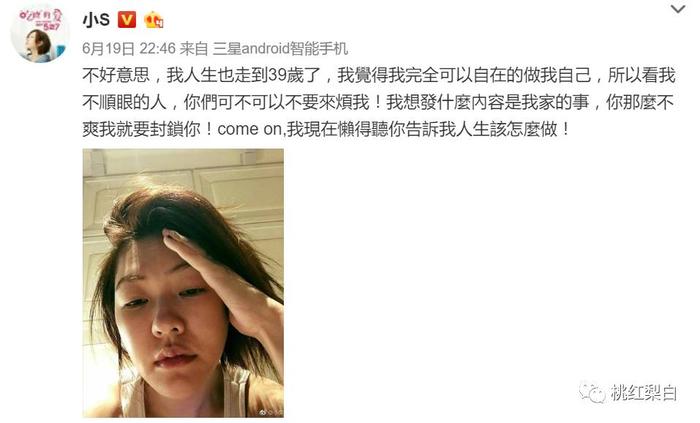The height and width of the screenshot is (423, 700).
Task: Click the orange verified V badge
Action: pyautogui.click(x=127, y=20)
